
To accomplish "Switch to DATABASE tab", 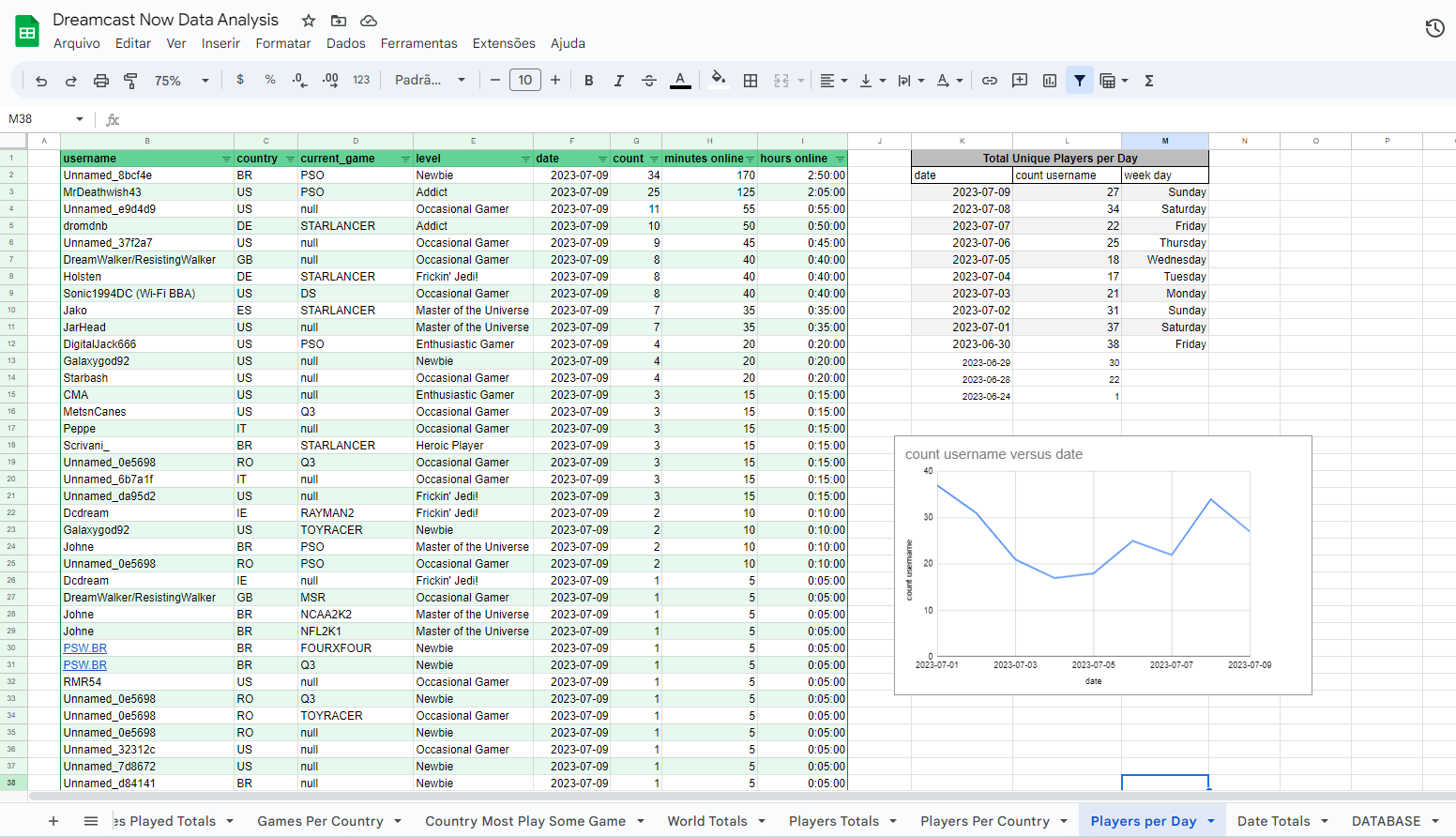I will [1387, 821].
